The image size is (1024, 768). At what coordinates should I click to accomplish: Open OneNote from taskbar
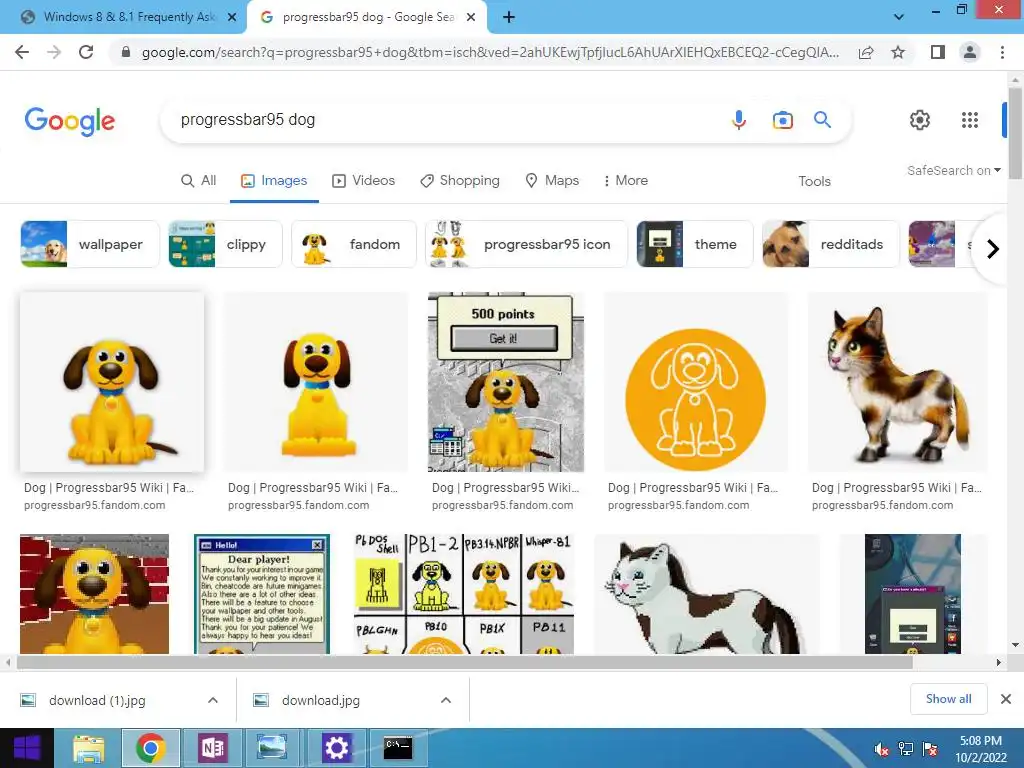click(212, 748)
